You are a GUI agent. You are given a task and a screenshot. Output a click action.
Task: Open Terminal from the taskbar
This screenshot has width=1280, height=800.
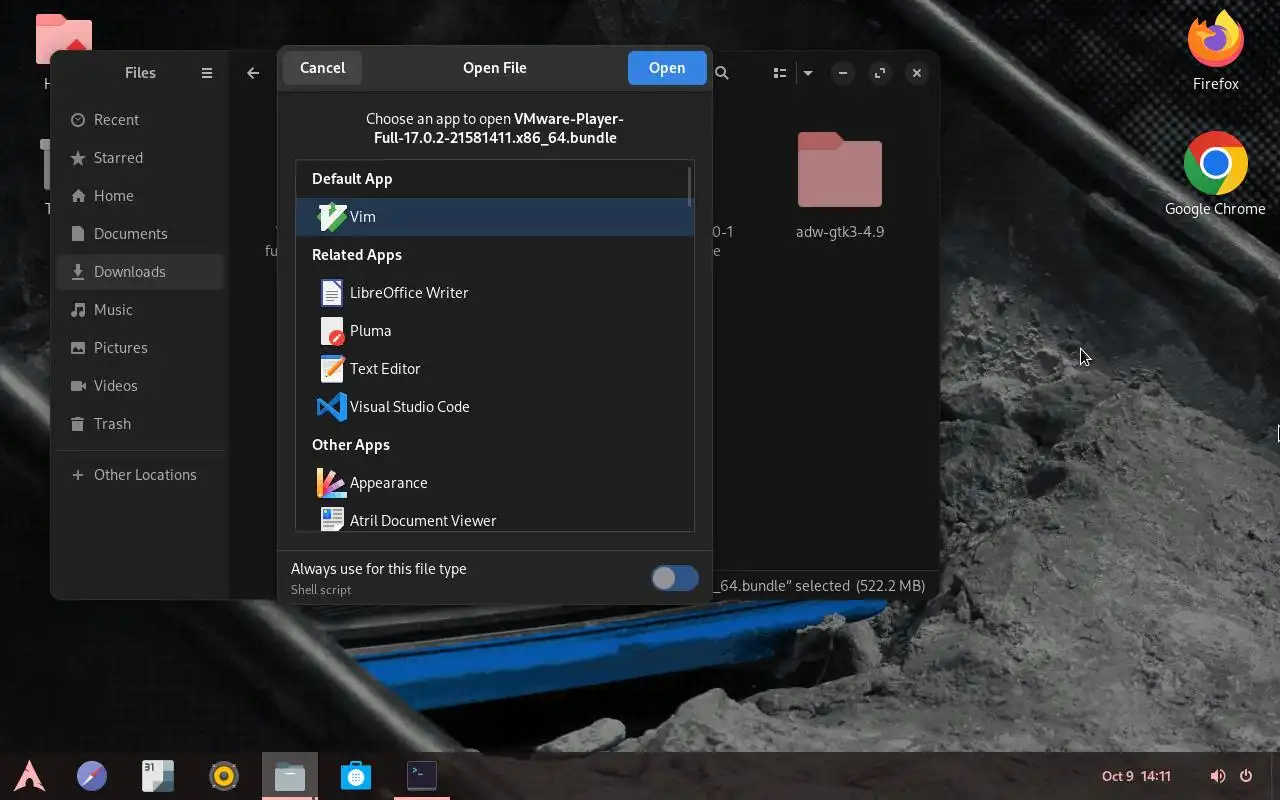click(422, 776)
